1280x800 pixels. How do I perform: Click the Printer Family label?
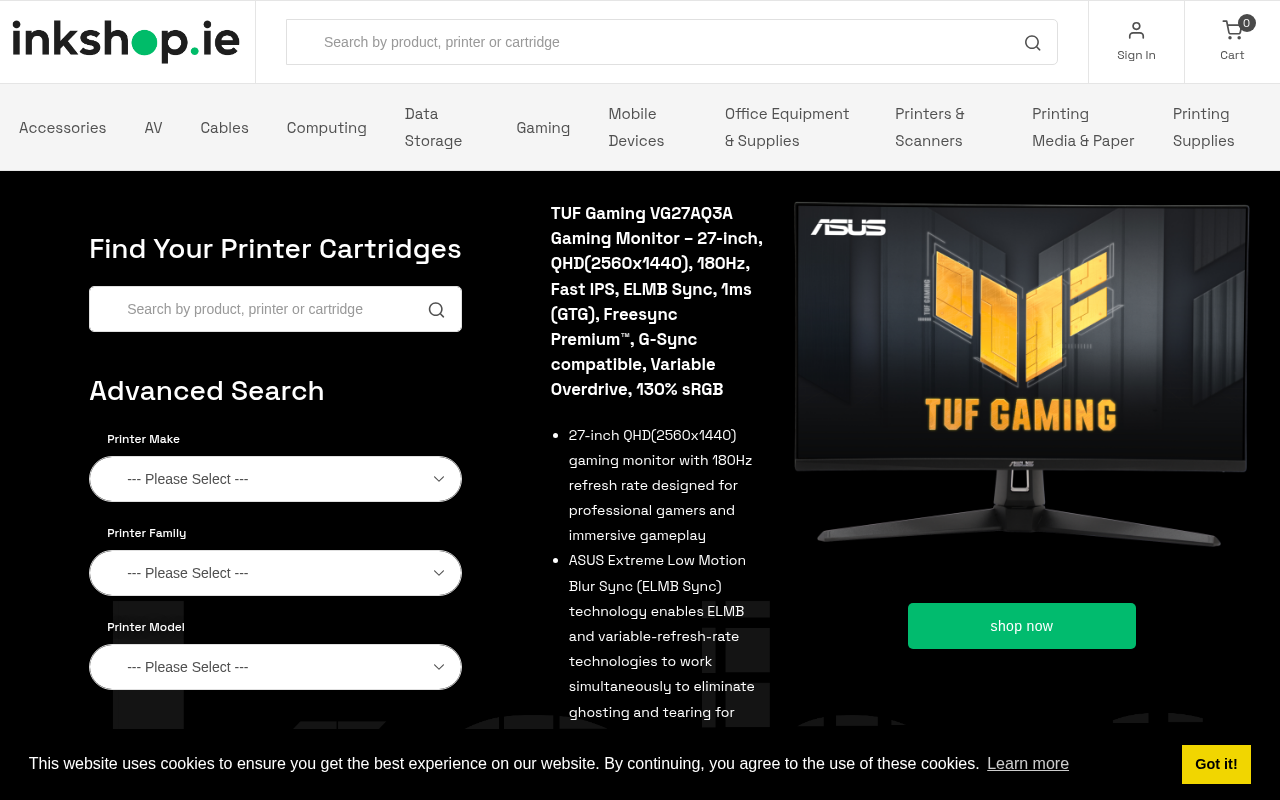coord(147,533)
